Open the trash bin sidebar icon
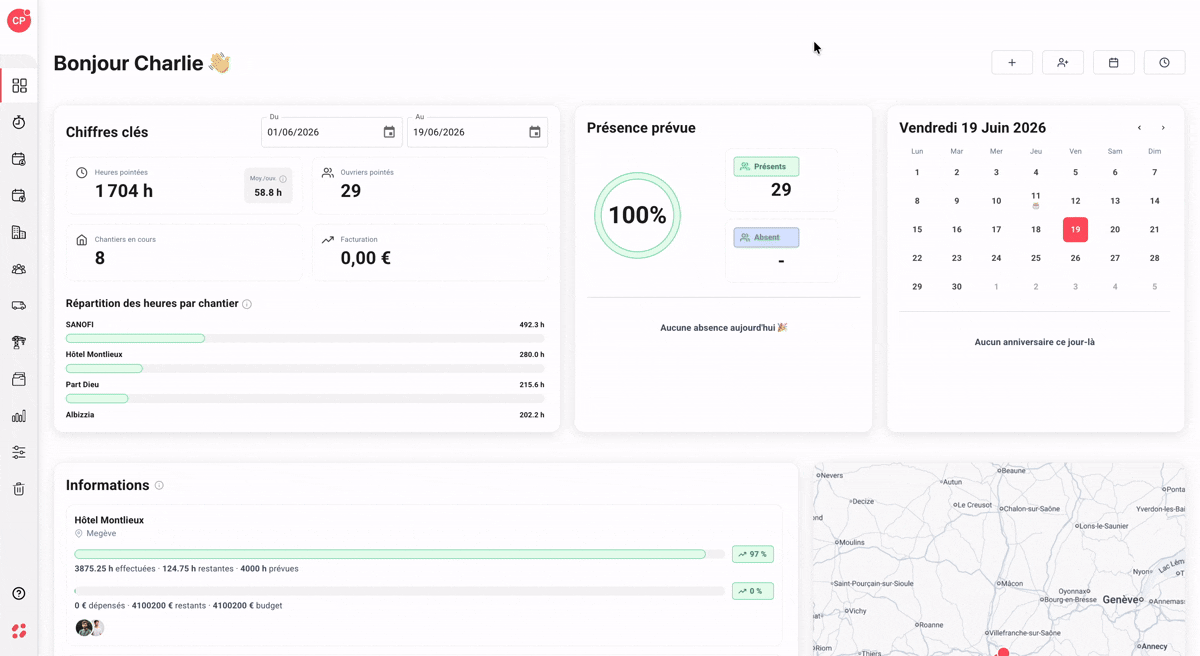The width and height of the screenshot is (1200, 656). click(x=19, y=489)
